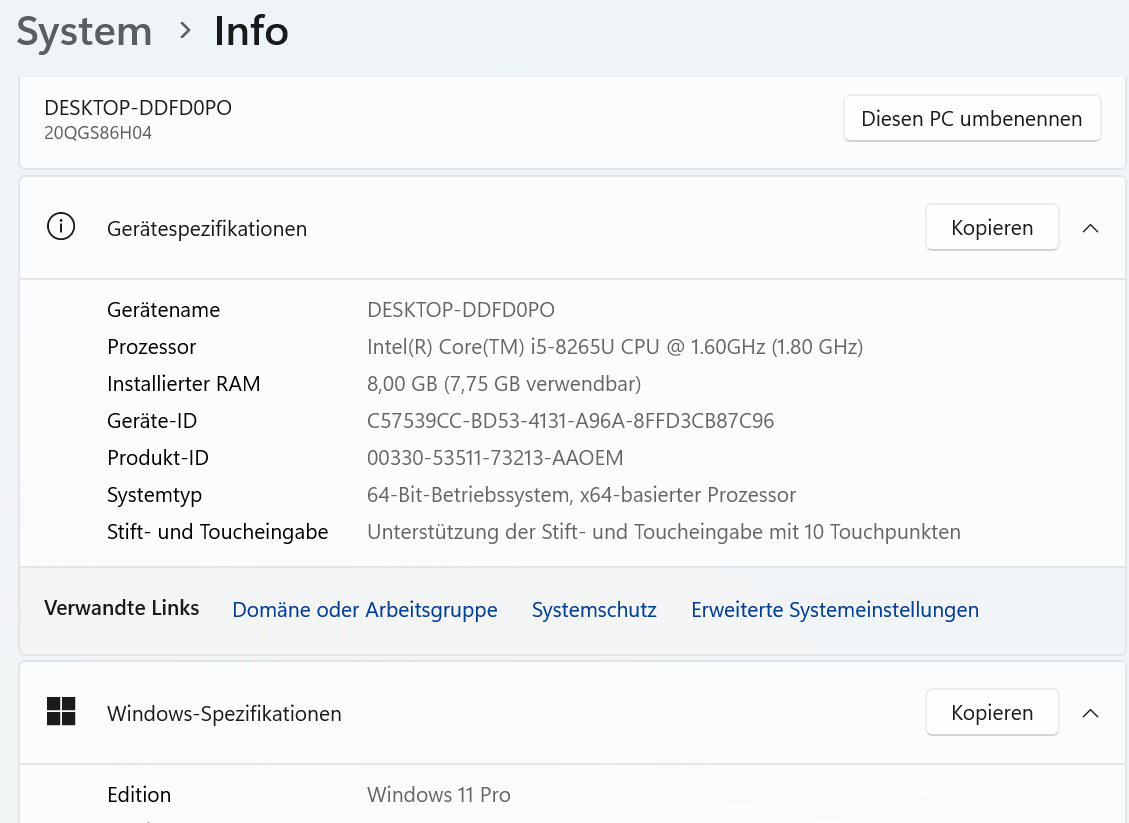
Task: Click the top DESKTOP-DDFD0PO PC name heading
Action: pyautogui.click(x=138, y=108)
